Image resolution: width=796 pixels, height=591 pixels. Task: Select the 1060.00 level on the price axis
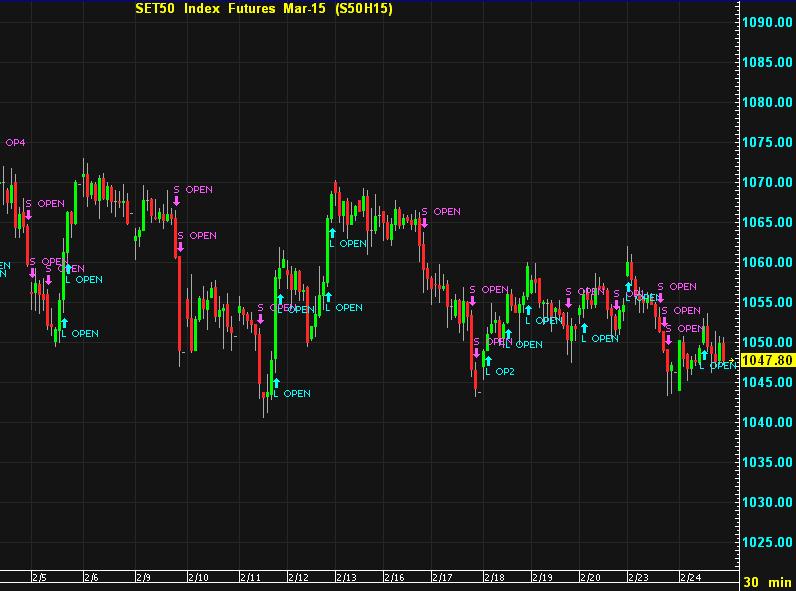(768, 262)
